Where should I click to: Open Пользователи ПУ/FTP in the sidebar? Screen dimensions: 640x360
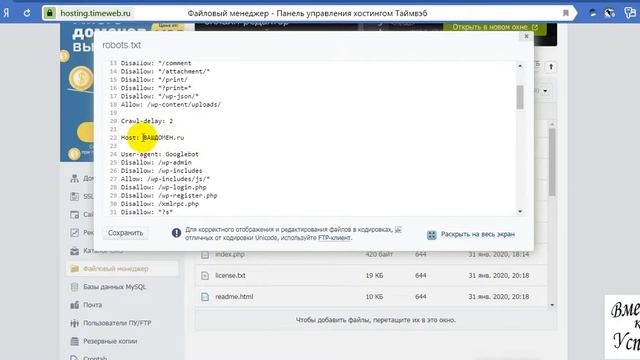(x=117, y=323)
